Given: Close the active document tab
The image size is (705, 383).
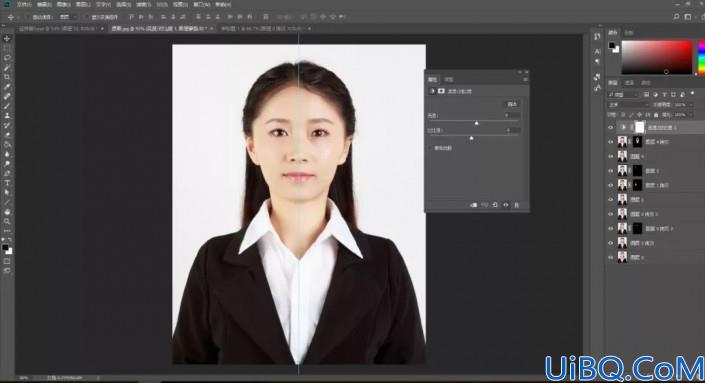Looking at the screenshot, I should click(213, 28).
